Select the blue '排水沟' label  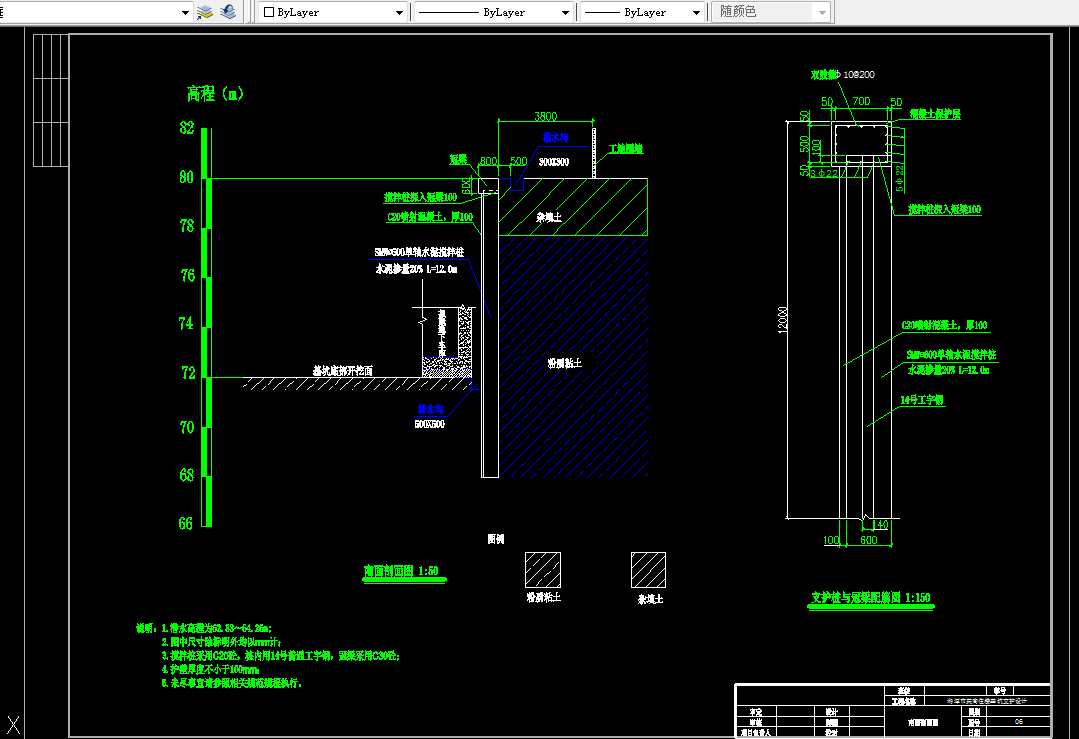pos(430,409)
